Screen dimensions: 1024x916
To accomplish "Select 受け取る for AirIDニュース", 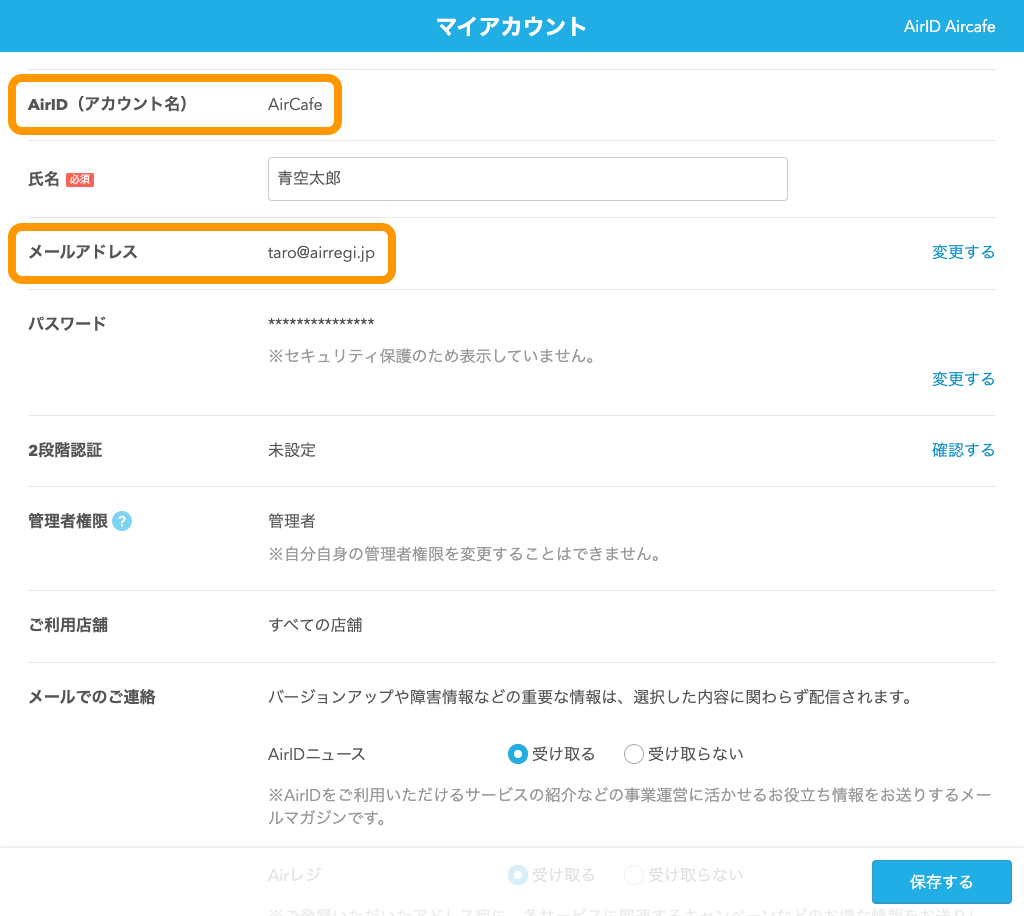I will click(518, 754).
